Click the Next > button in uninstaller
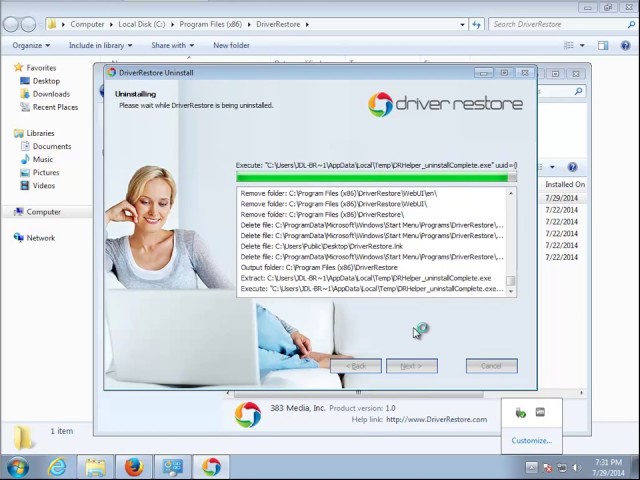The image size is (640, 480). click(411, 366)
